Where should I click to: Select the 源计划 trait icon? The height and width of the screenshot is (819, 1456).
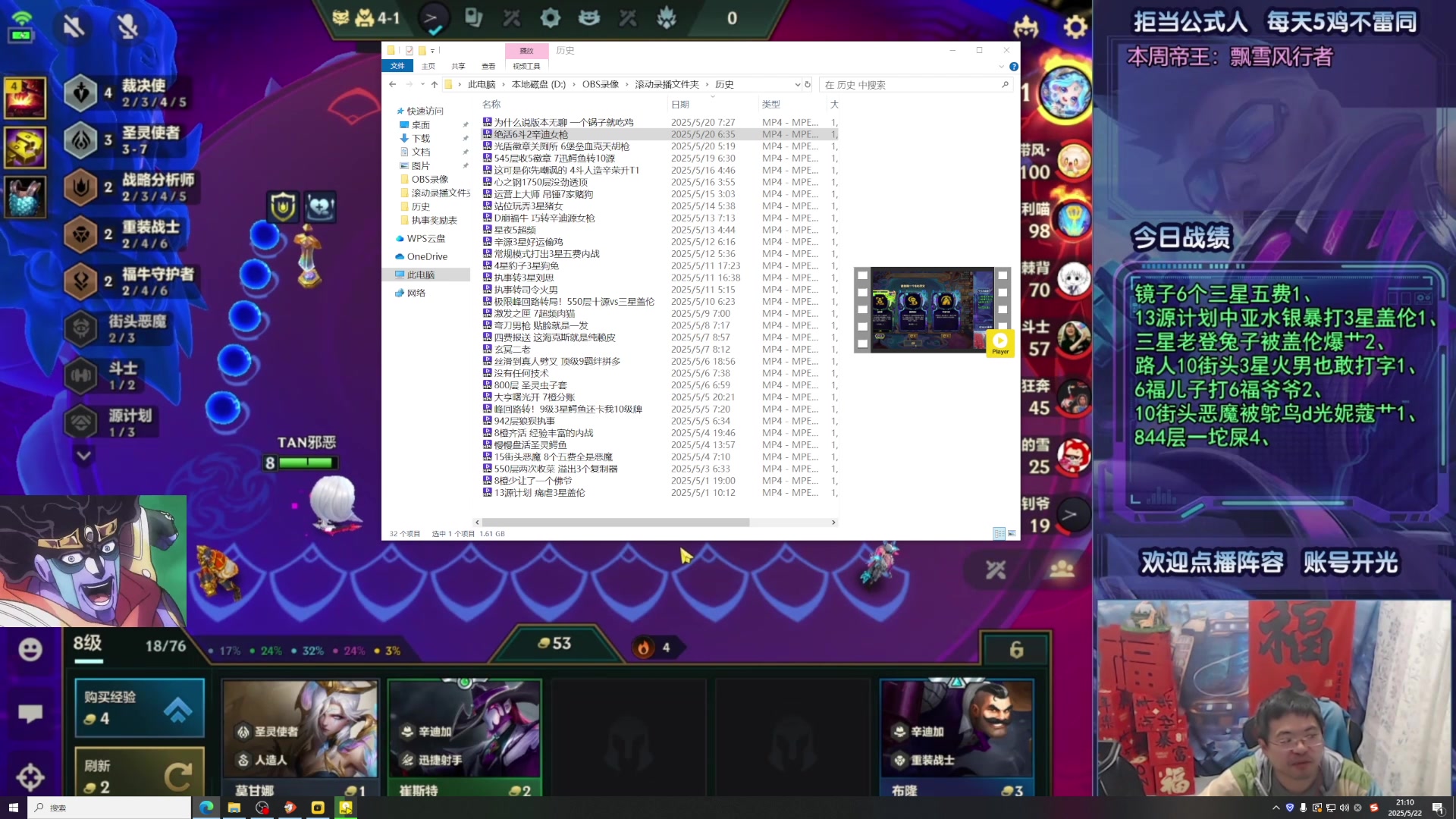click(x=81, y=423)
